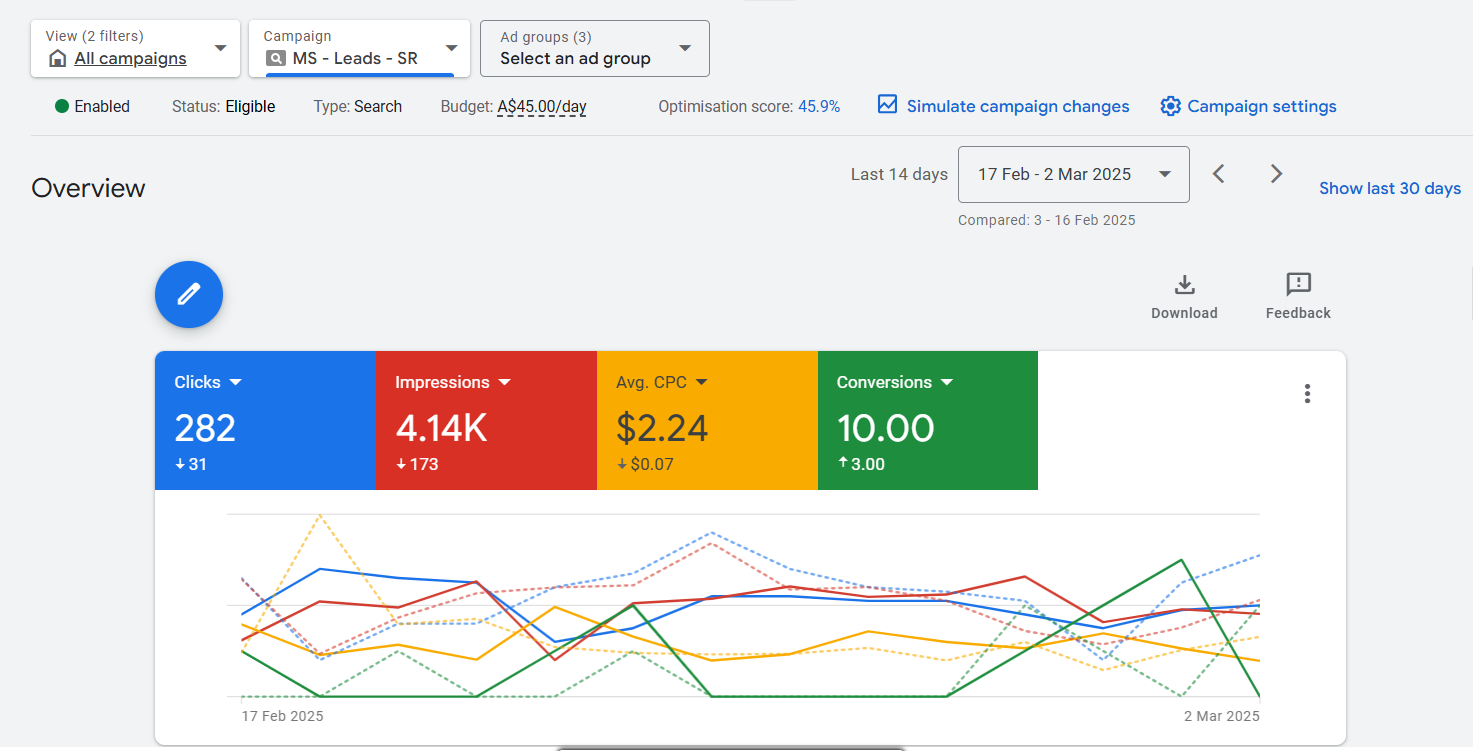This screenshot has width=1473, height=751.
Task: Open the Impressions metric dropdown
Action: pyautogui.click(x=505, y=382)
